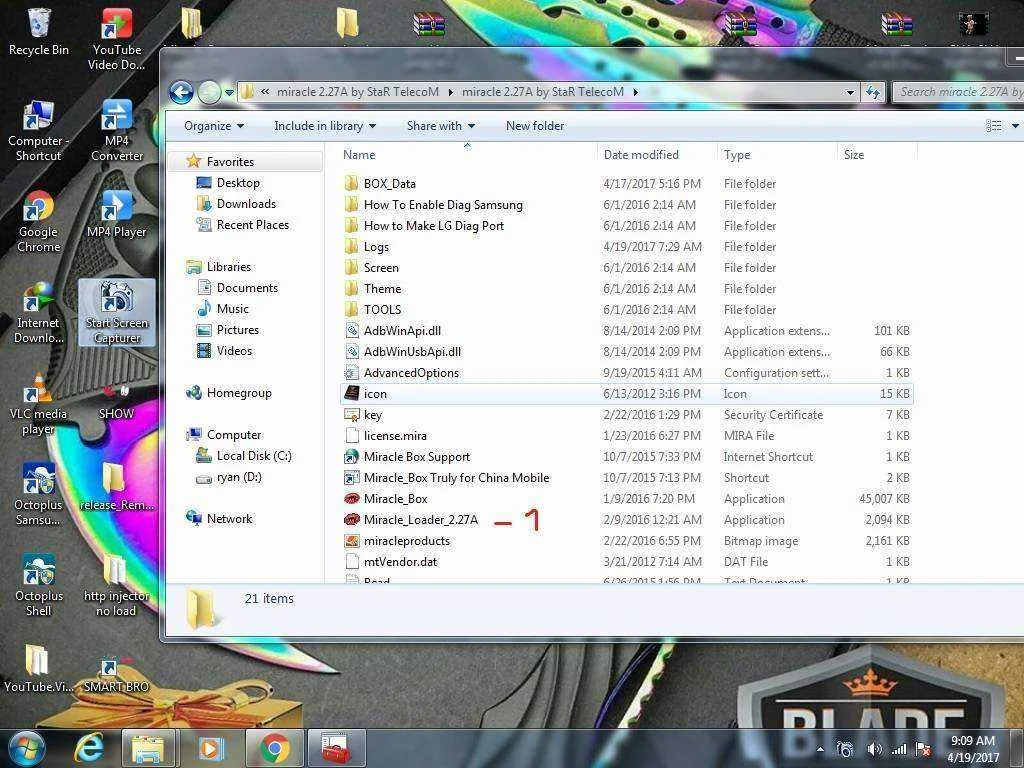Open the Share with dropdown
1024x768 pixels.
coord(441,126)
